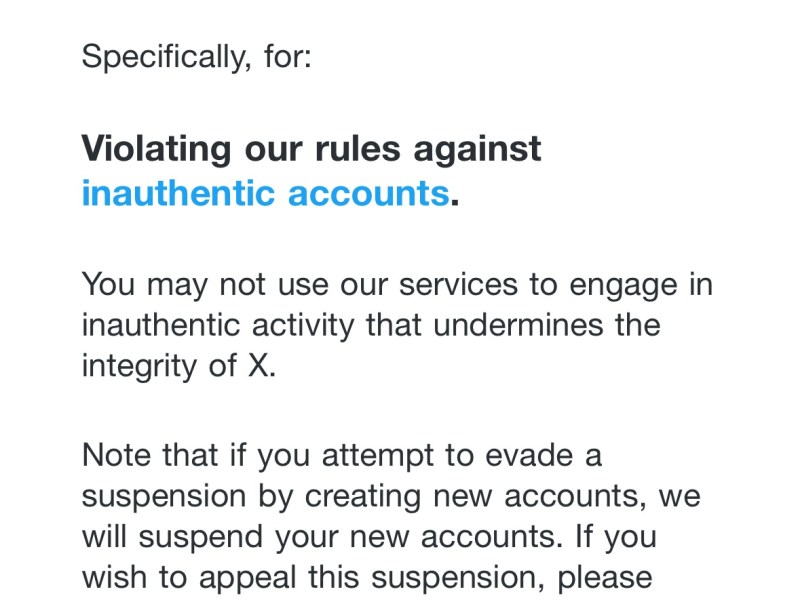
Task: Open the inauthentic accounts link
Action: [265, 192]
